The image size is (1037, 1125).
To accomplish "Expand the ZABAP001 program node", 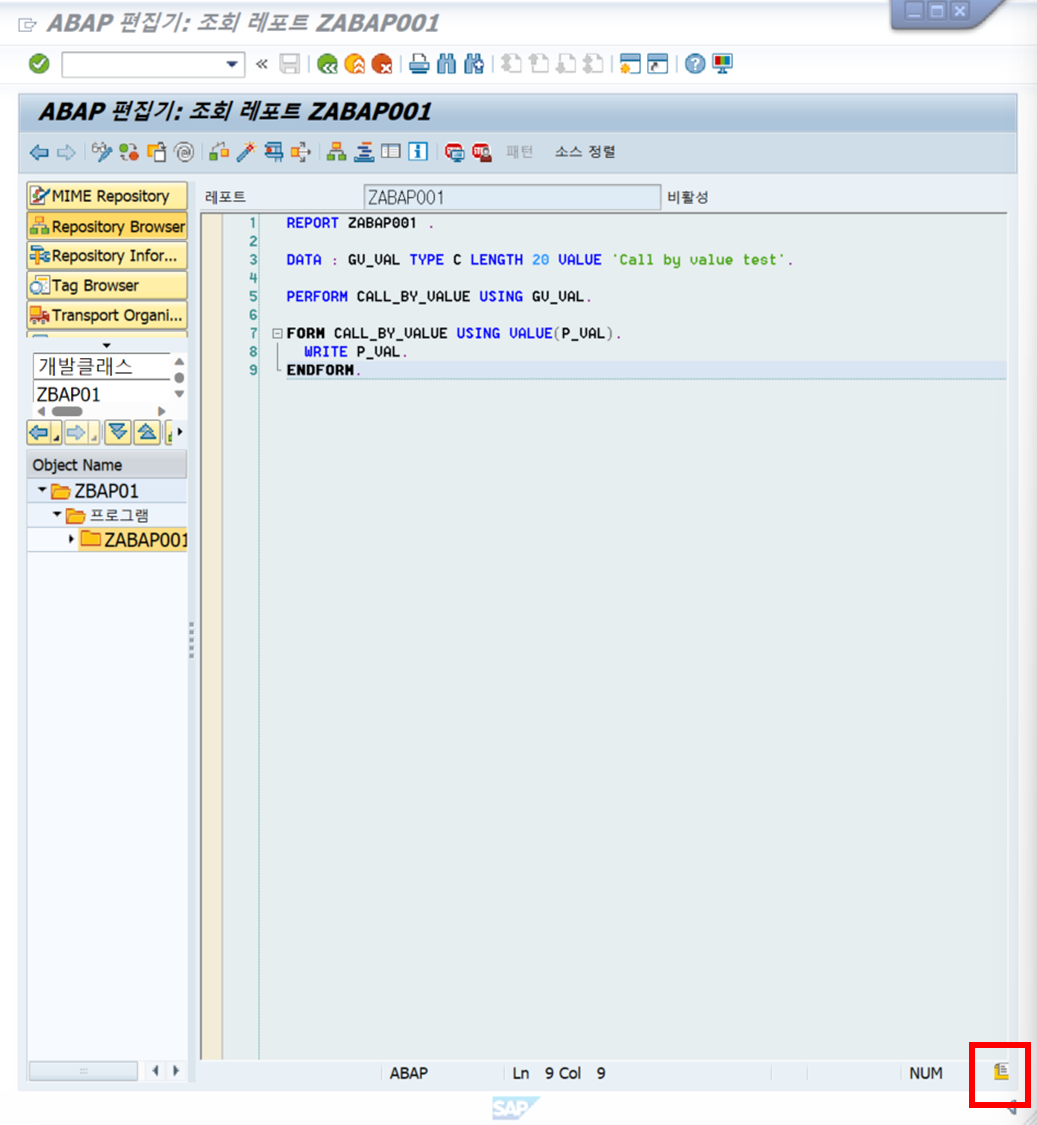I will click(x=70, y=539).
